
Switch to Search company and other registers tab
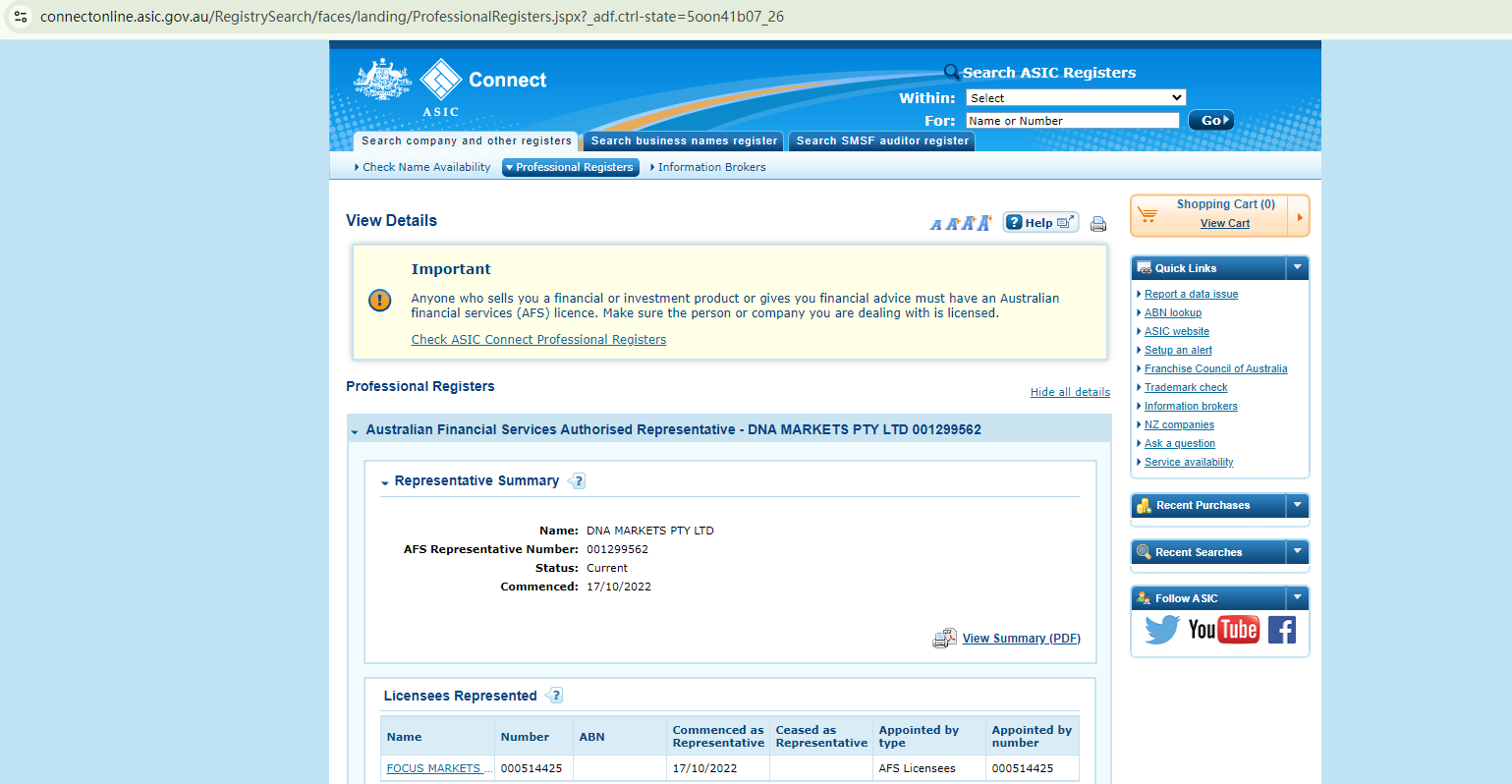(466, 140)
